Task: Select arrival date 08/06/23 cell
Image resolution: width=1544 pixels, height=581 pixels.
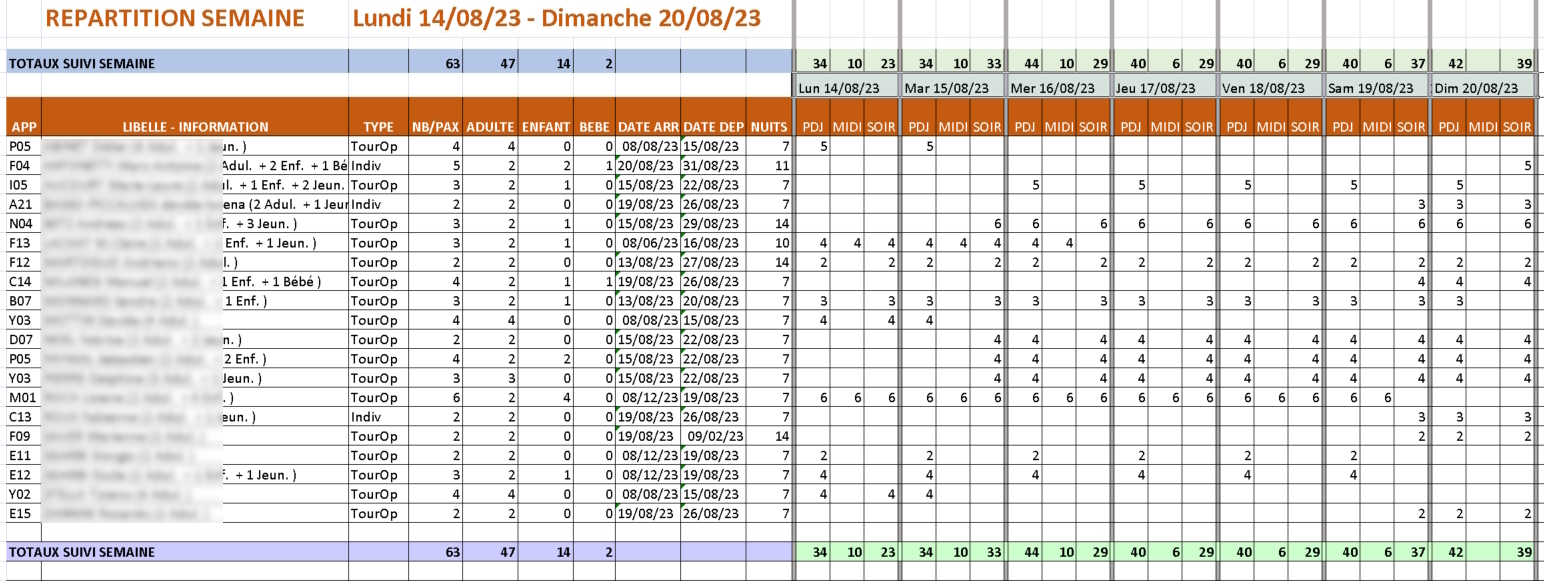Action: tap(647, 243)
